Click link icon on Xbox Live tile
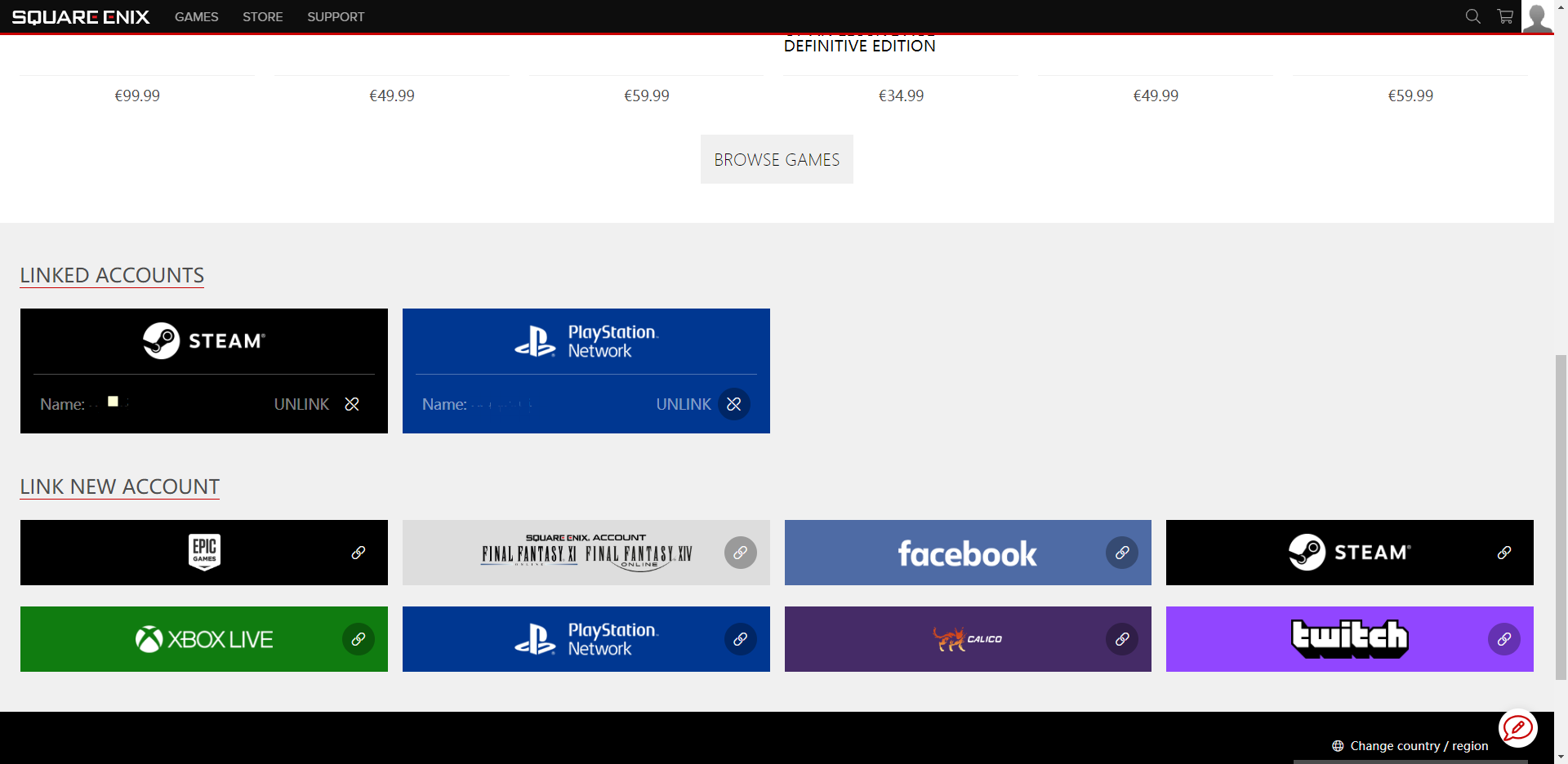This screenshot has height=764, width=1568. pos(359,639)
